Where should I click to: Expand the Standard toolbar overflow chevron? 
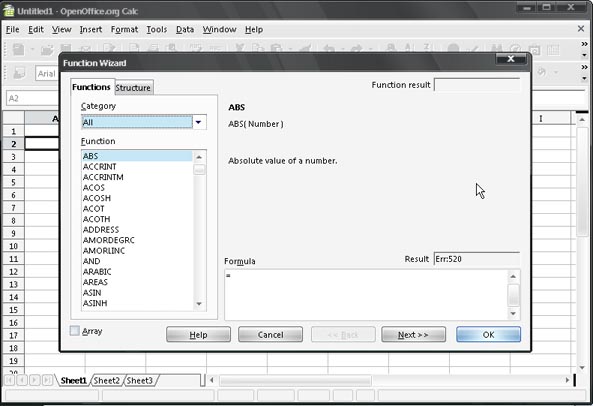click(584, 44)
